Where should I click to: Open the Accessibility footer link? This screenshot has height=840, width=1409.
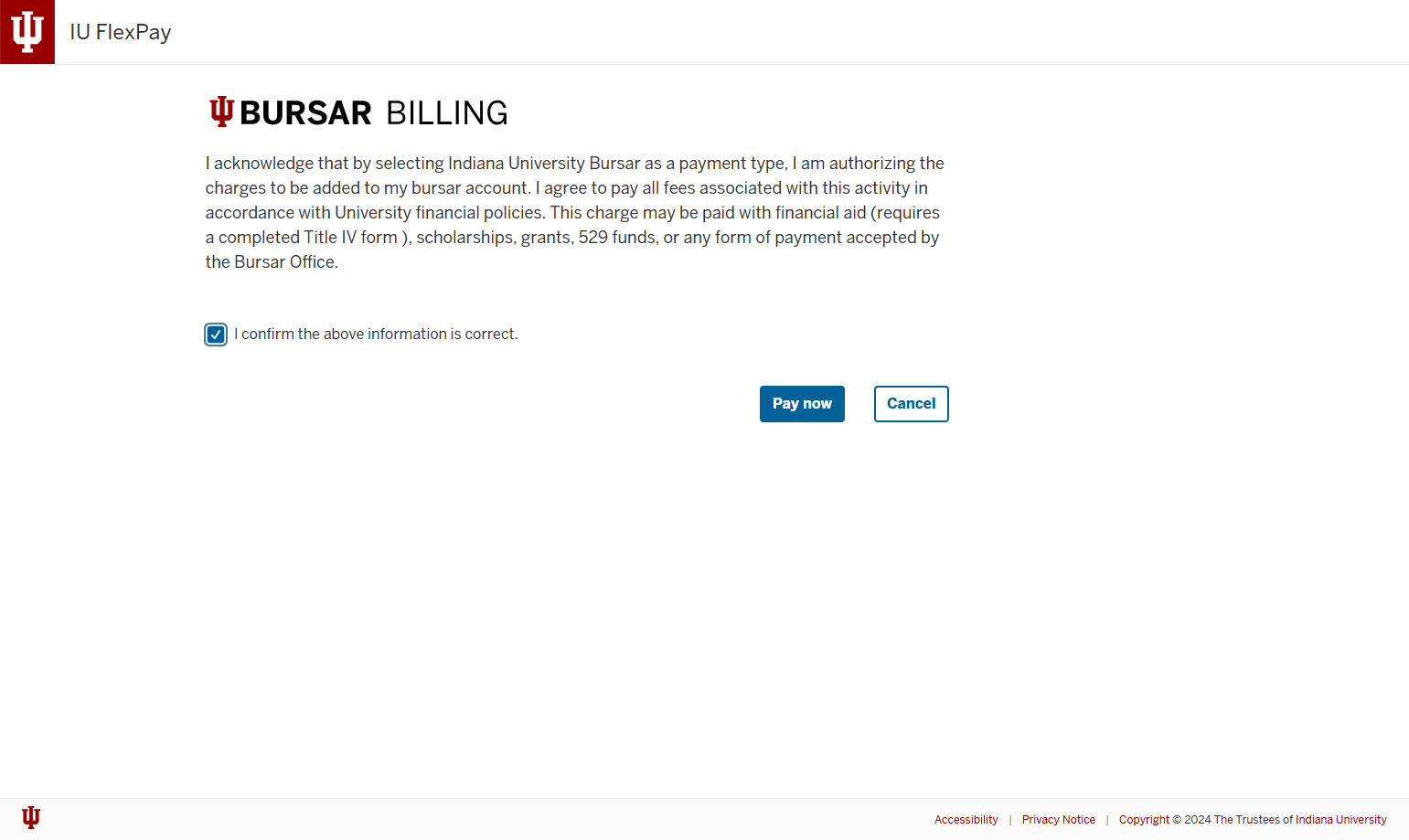pyautogui.click(x=966, y=820)
